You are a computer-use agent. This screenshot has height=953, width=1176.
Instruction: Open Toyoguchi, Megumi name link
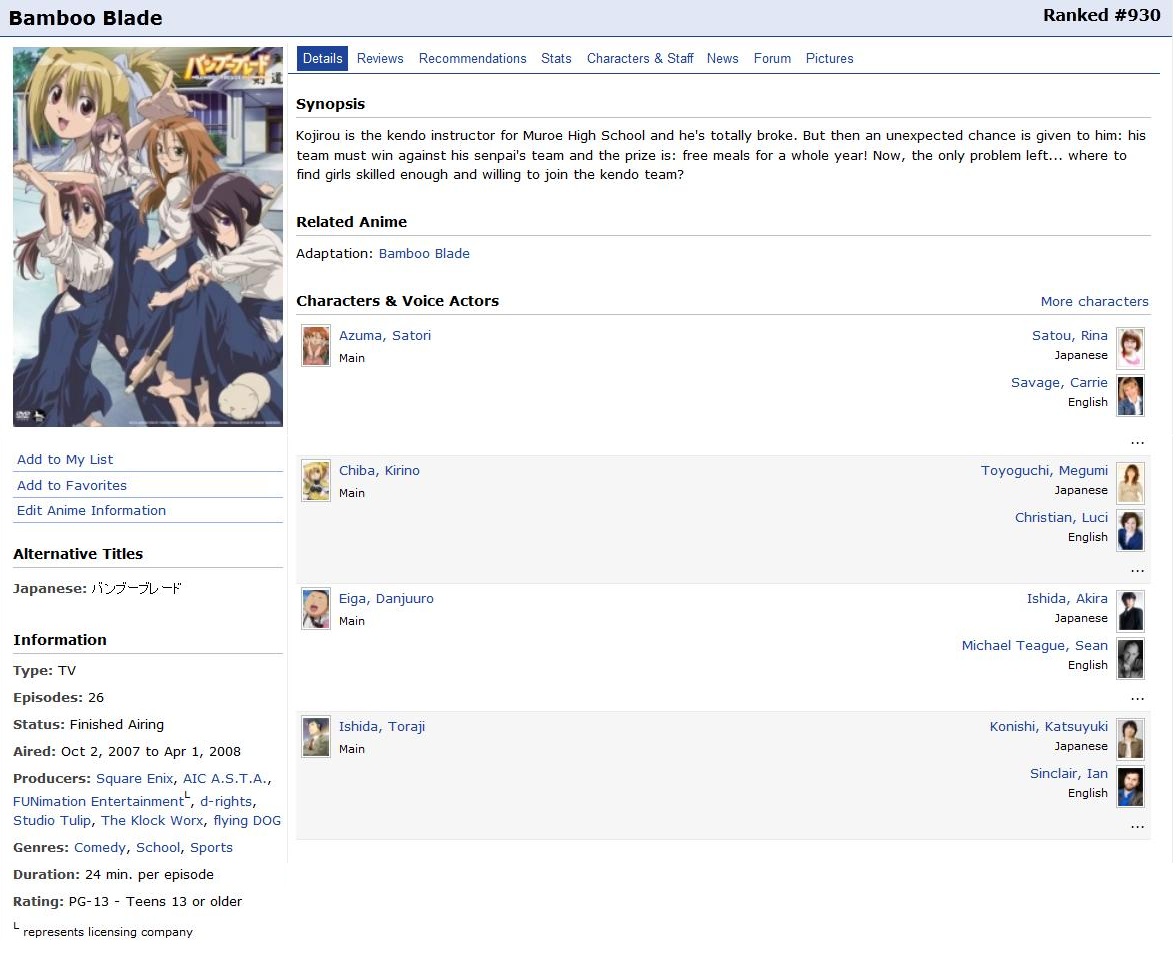(1044, 470)
